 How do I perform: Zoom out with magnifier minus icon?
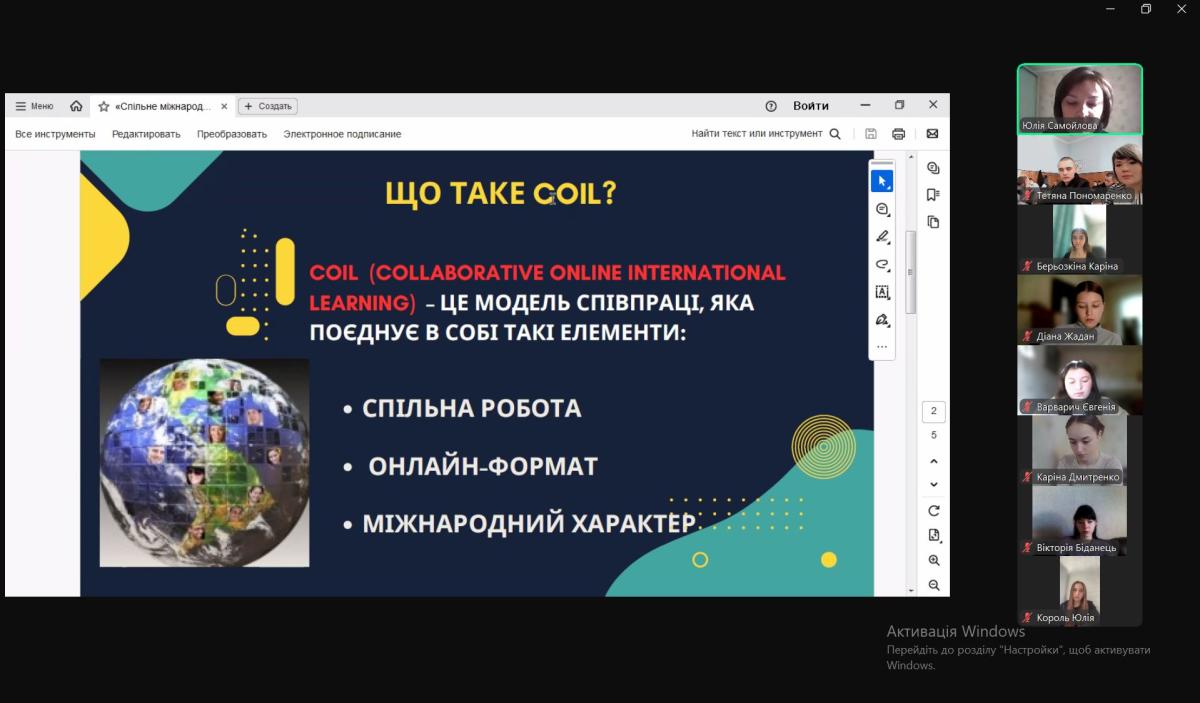[x=934, y=586]
